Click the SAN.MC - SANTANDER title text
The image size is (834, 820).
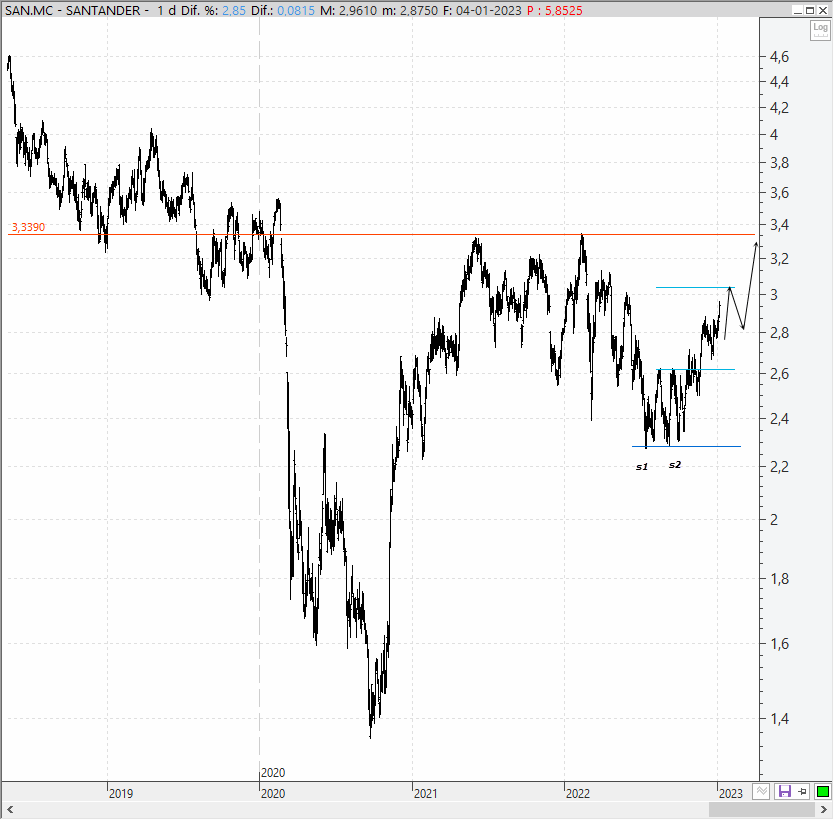pos(73,11)
